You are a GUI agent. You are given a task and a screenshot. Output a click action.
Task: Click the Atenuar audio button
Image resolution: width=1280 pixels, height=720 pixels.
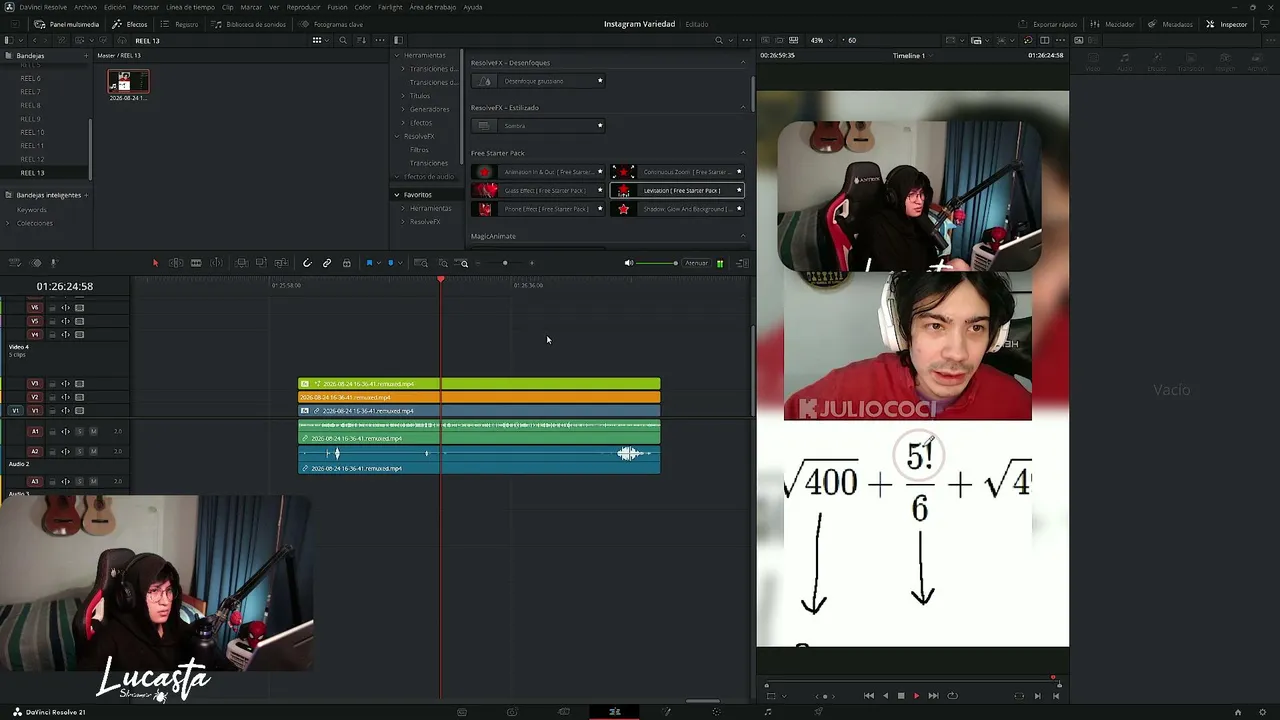696,263
